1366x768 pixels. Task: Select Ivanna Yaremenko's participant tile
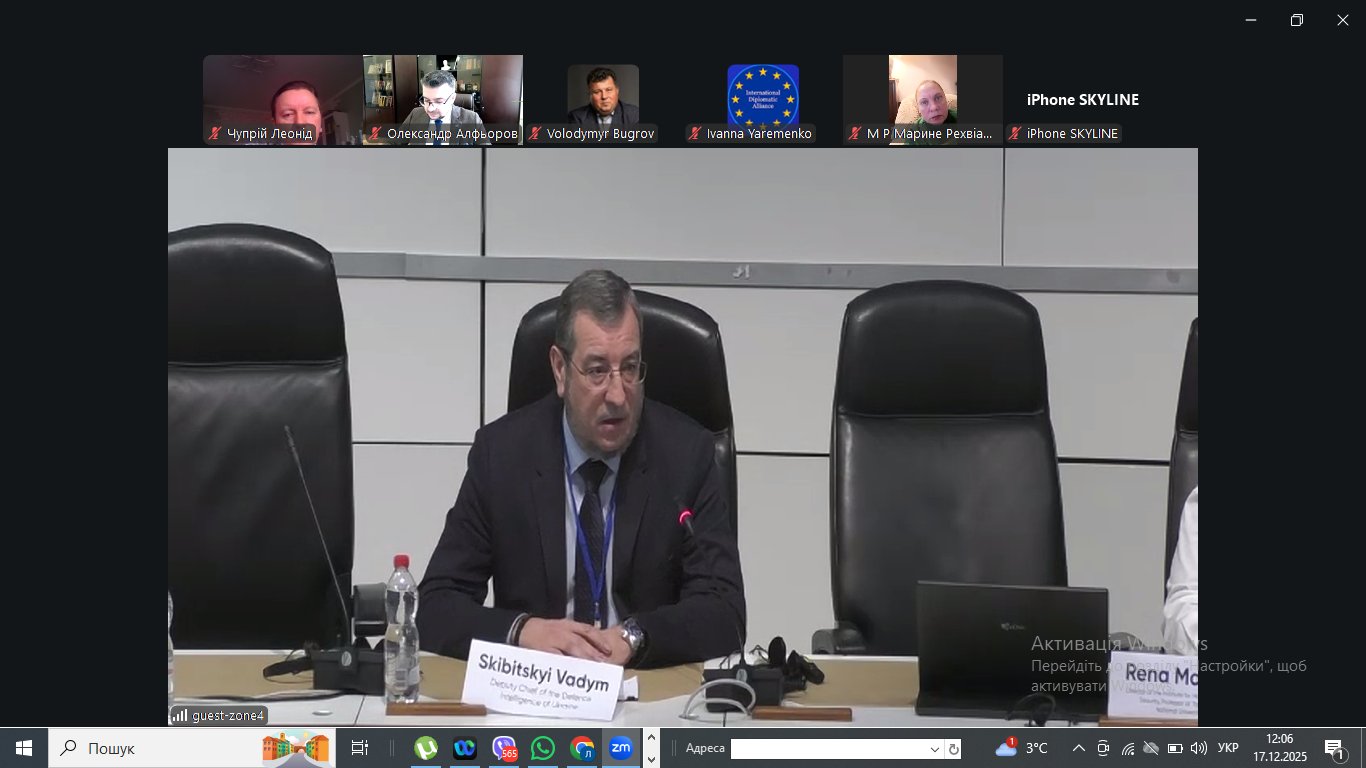coord(762,100)
